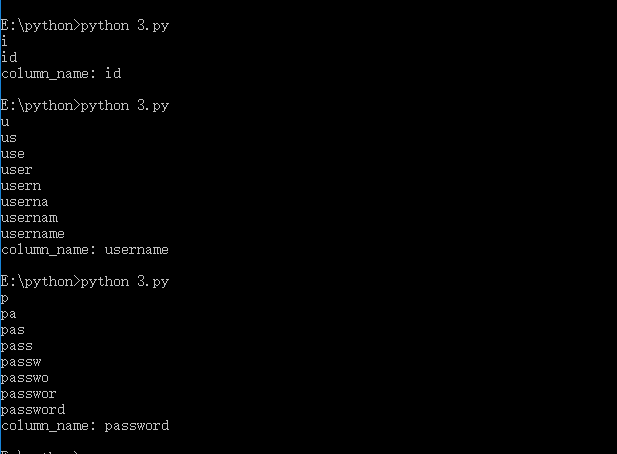Click the "pas" output line
617x454 pixels.
13,329
